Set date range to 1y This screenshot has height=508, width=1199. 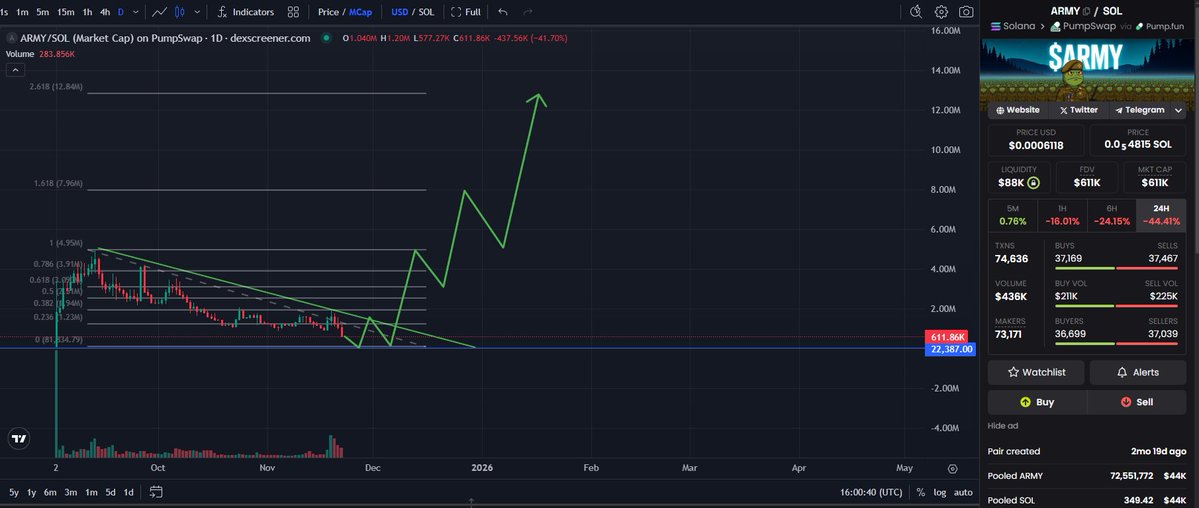click(31, 492)
